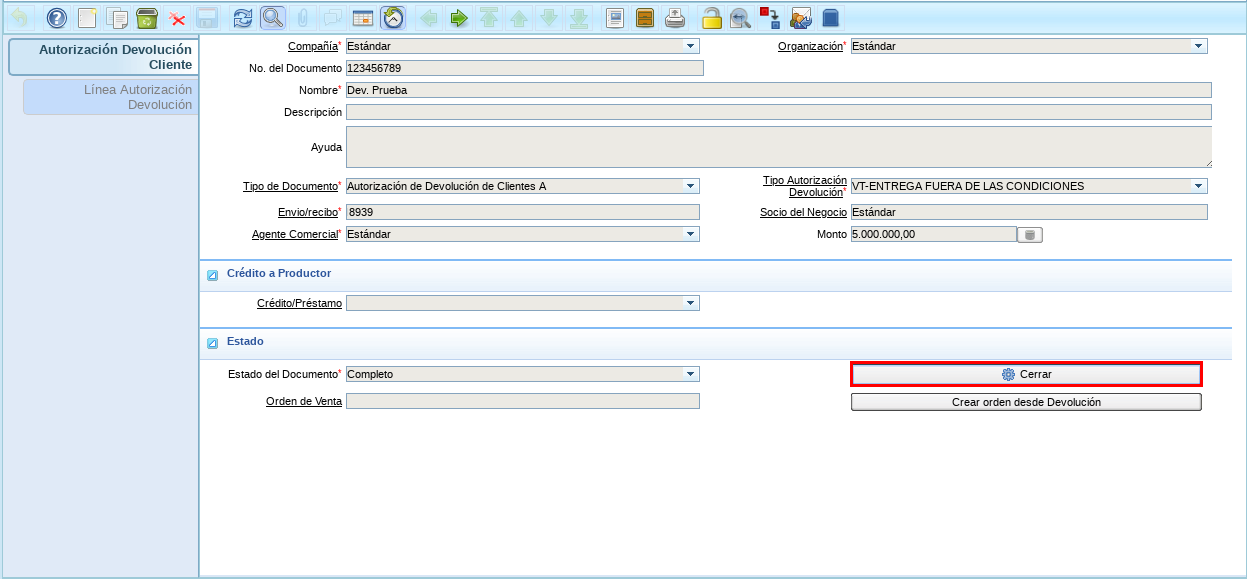Click the Organización label link
This screenshot has height=579, width=1247.
tap(810, 46)
